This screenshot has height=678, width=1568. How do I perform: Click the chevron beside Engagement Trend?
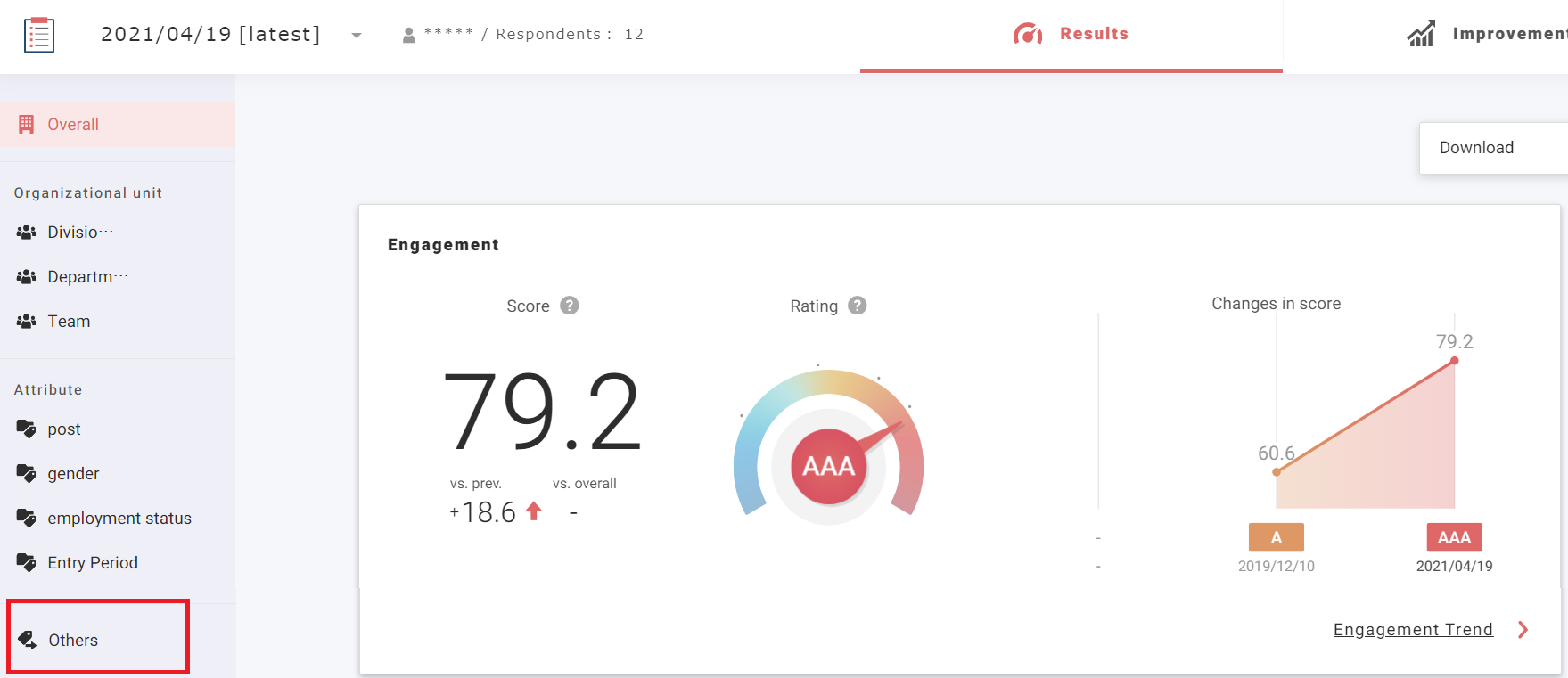(x=1523, y=630)
